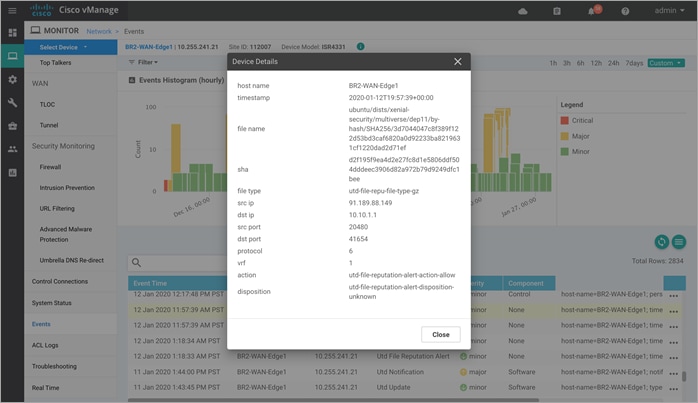This screenshot has width=698, height=403.
Task: Close Device Details with X icon
Action: pyautogui.click(x=458, y=61)
